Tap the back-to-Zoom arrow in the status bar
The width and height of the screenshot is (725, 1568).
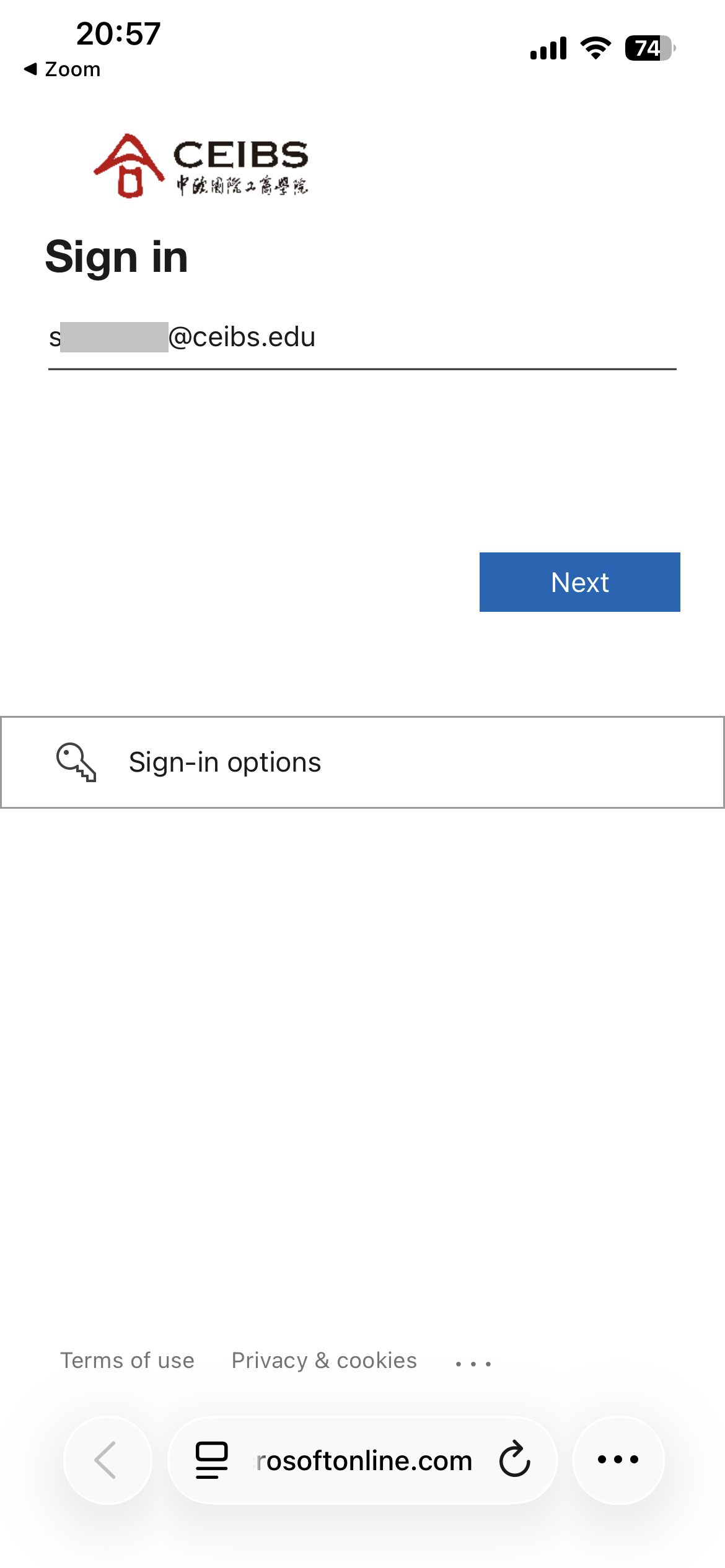point(31,69)
